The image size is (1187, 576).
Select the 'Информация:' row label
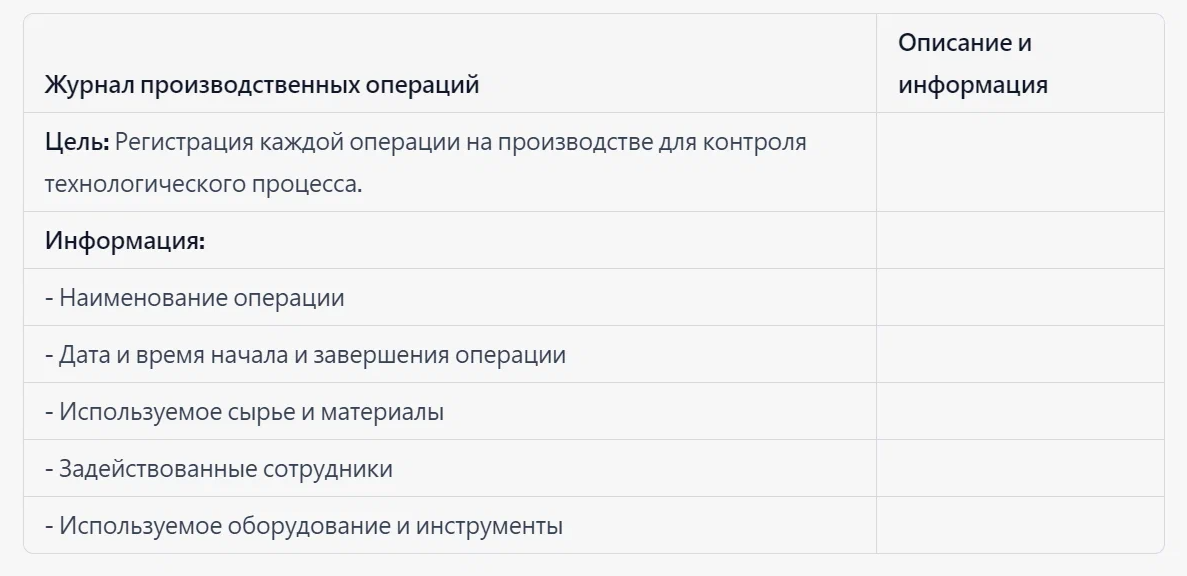point(125,241)
